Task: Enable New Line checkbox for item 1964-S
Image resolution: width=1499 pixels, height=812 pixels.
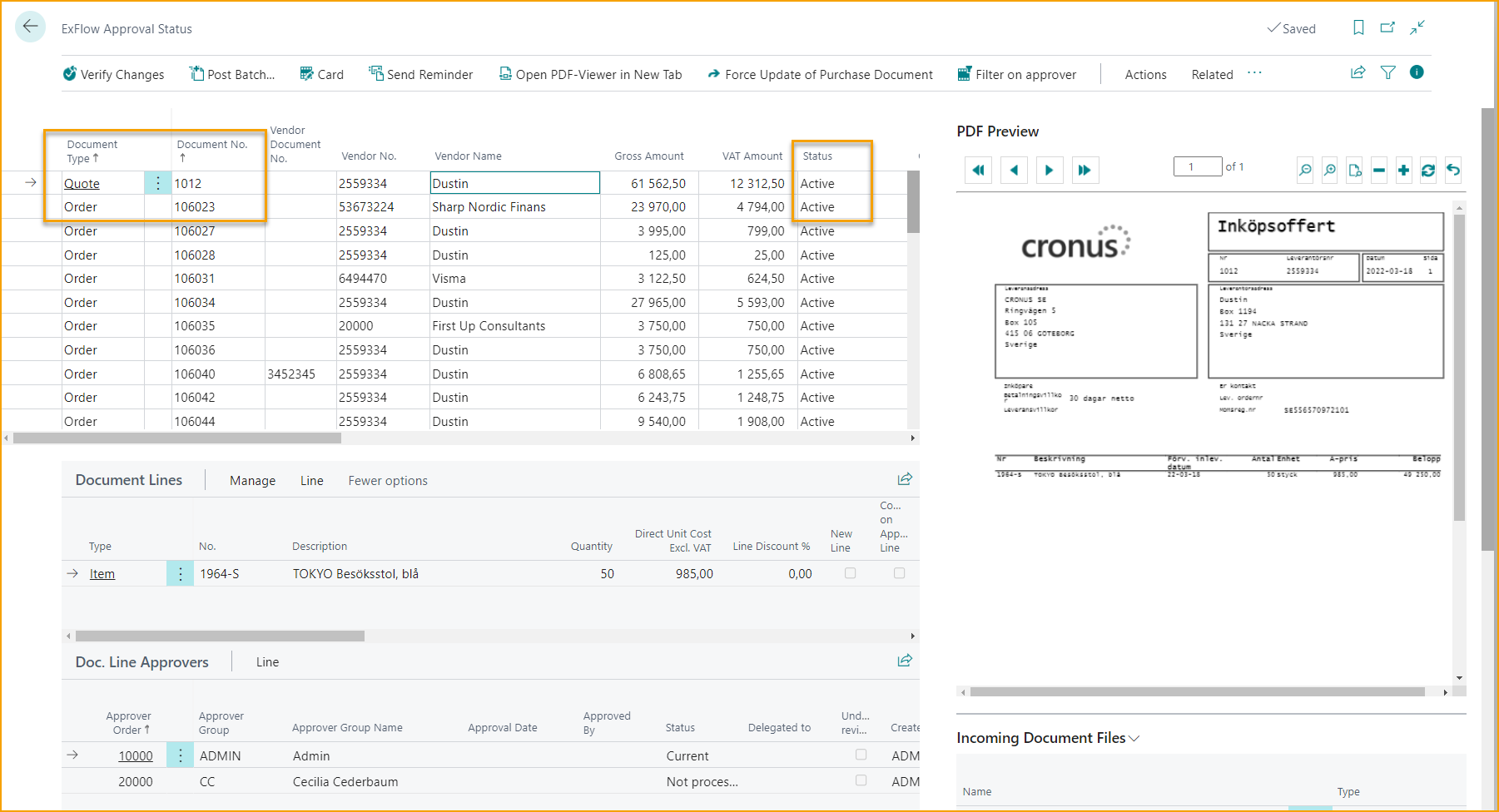Action: click(850, 573)
